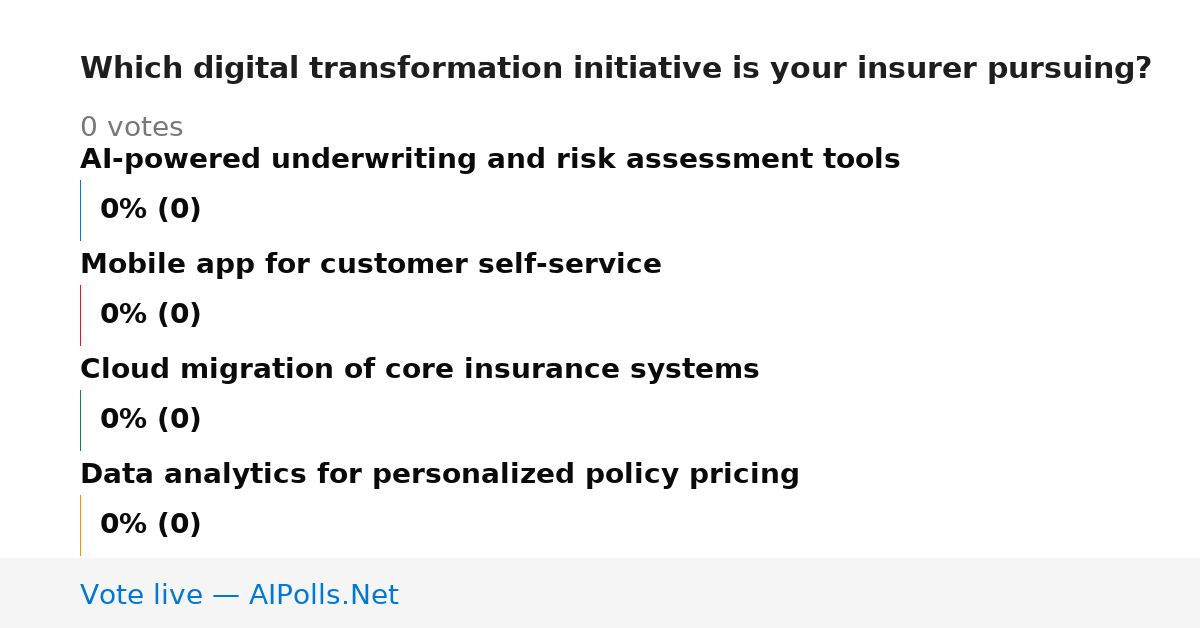Screen dimensions: 1200x628
Task: Click the words Vote live in the footer
Action: (141, 595)
